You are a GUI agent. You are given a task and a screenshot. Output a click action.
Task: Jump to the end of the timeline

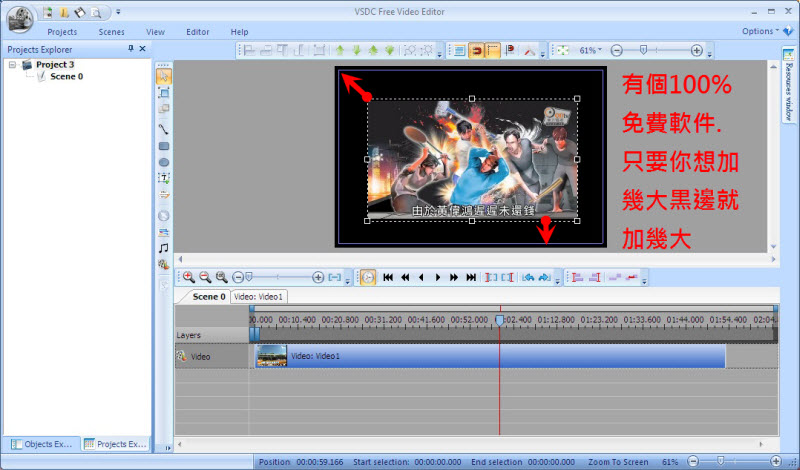pos(471,277)
